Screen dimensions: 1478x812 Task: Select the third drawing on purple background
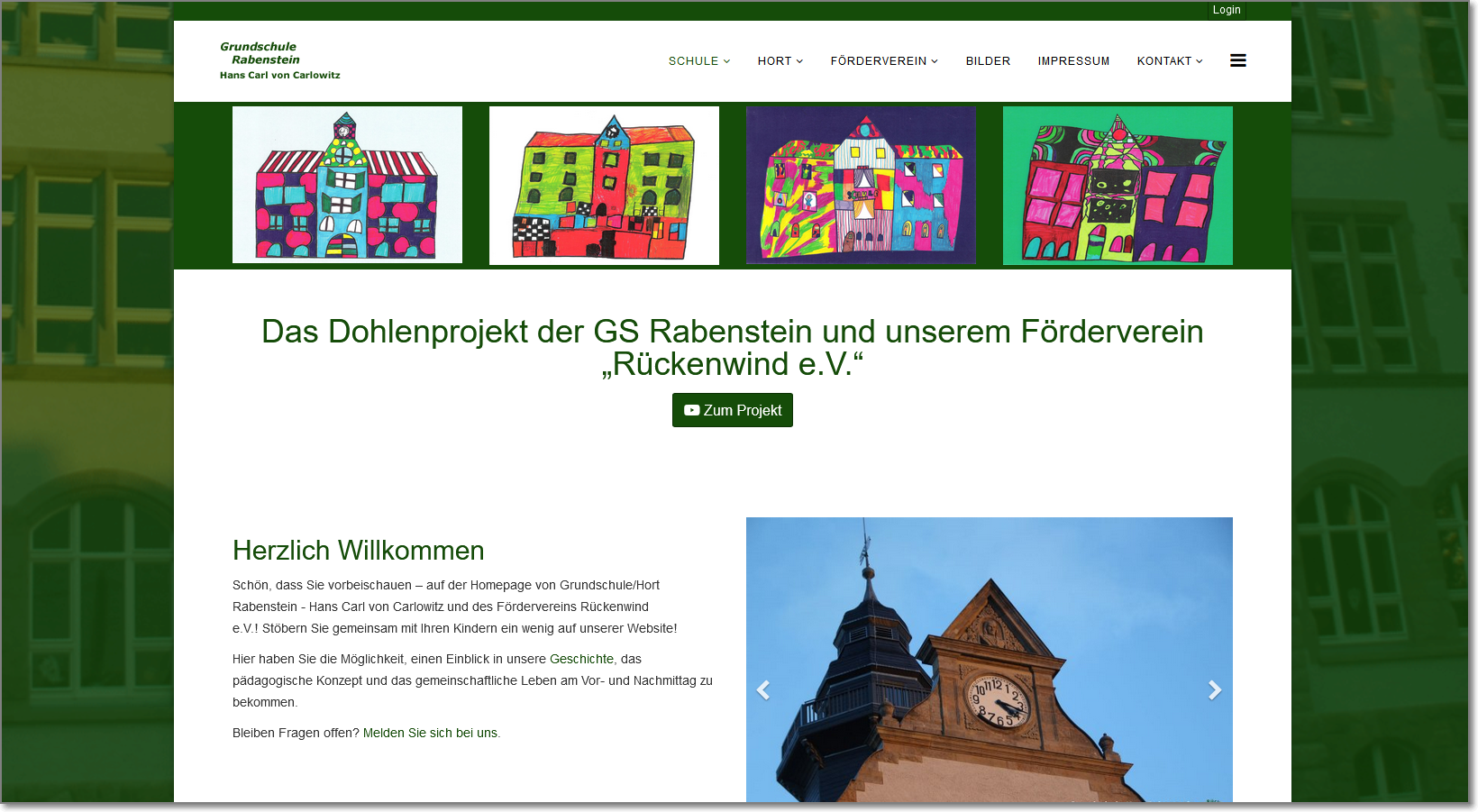[x=861, y=185]
